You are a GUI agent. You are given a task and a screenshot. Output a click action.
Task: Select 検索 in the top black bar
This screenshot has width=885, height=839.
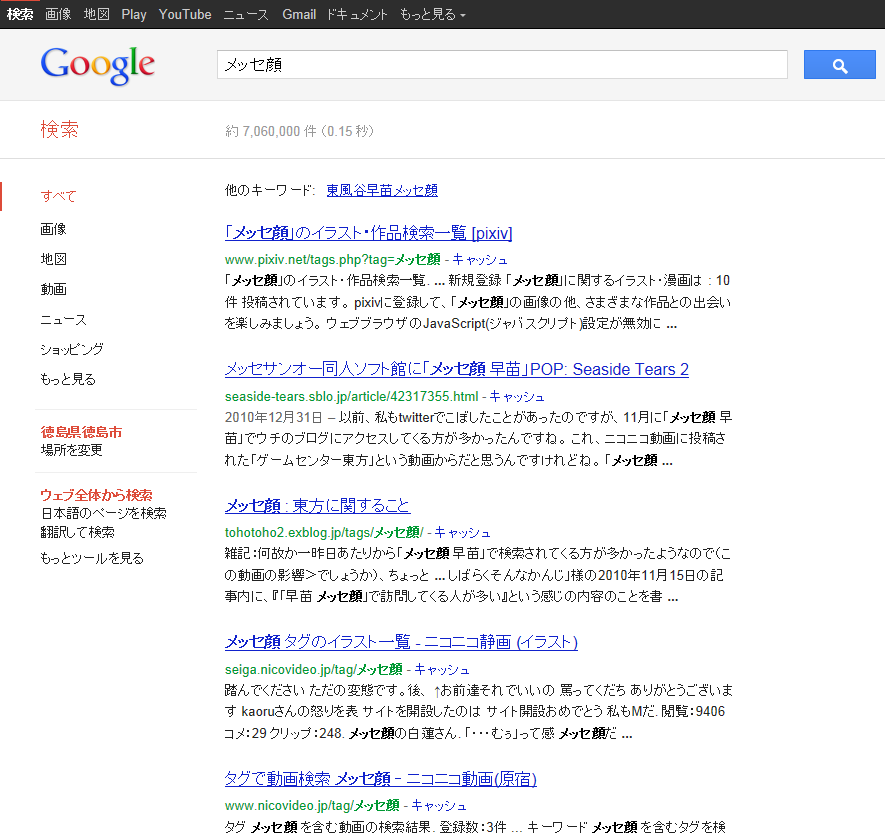pos(20,14)
